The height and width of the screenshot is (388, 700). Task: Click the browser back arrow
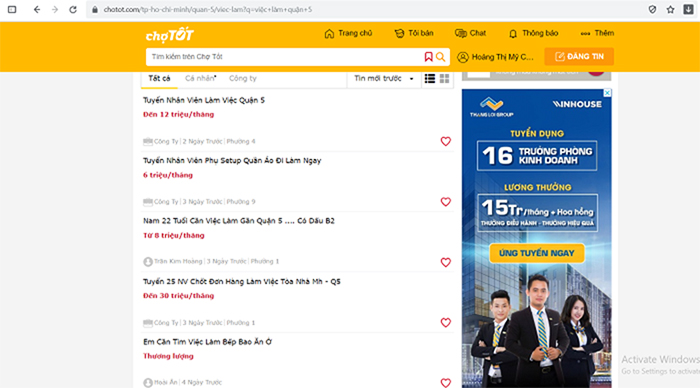(37, 9)
